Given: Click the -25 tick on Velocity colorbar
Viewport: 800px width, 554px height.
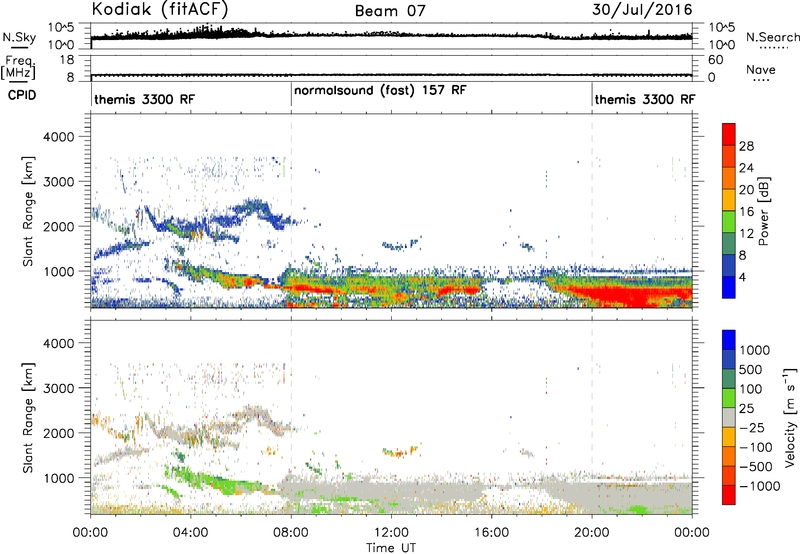Looking at the screenshot, I should (752, 427).
